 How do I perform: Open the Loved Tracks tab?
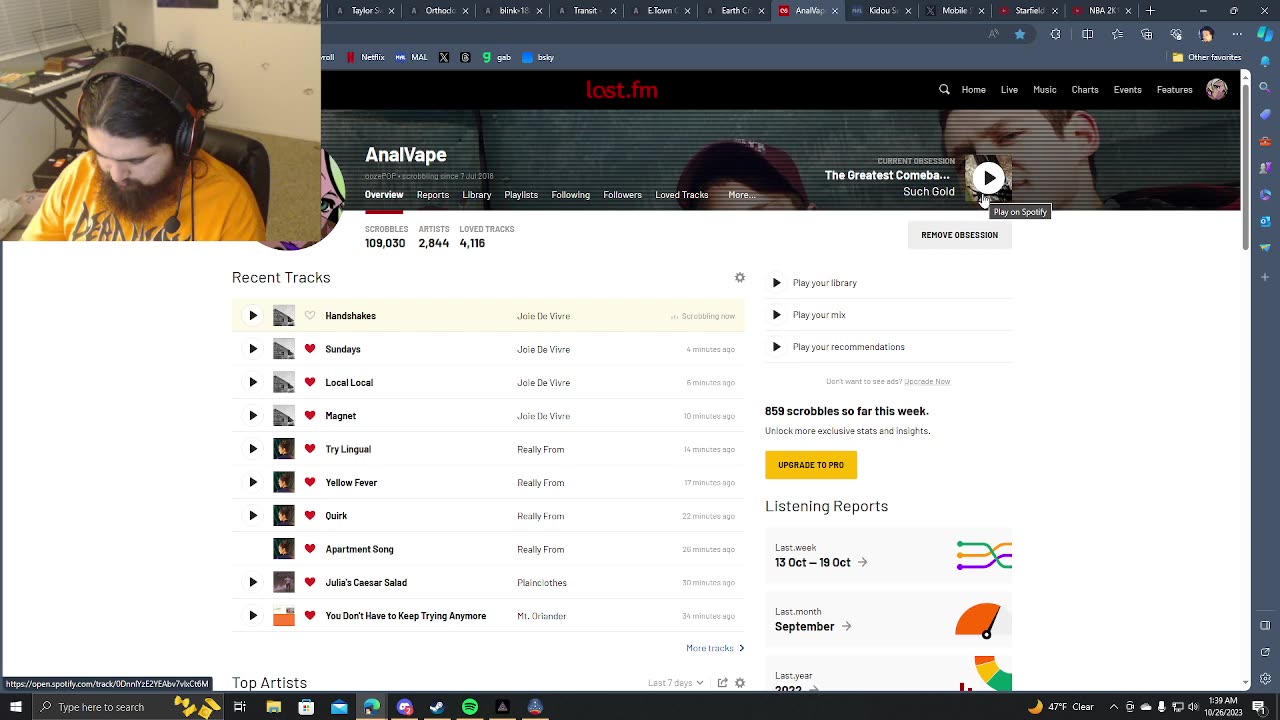pyautogui.click(x=682, y=195)
